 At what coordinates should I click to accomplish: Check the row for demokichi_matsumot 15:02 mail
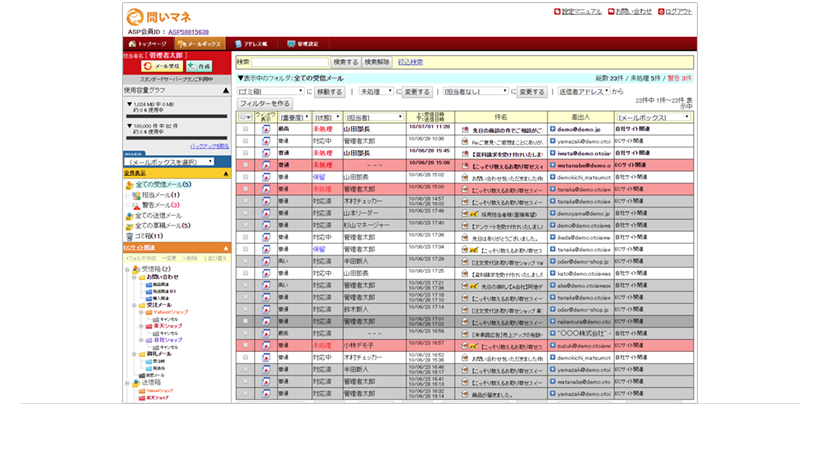tap(245, 177)
